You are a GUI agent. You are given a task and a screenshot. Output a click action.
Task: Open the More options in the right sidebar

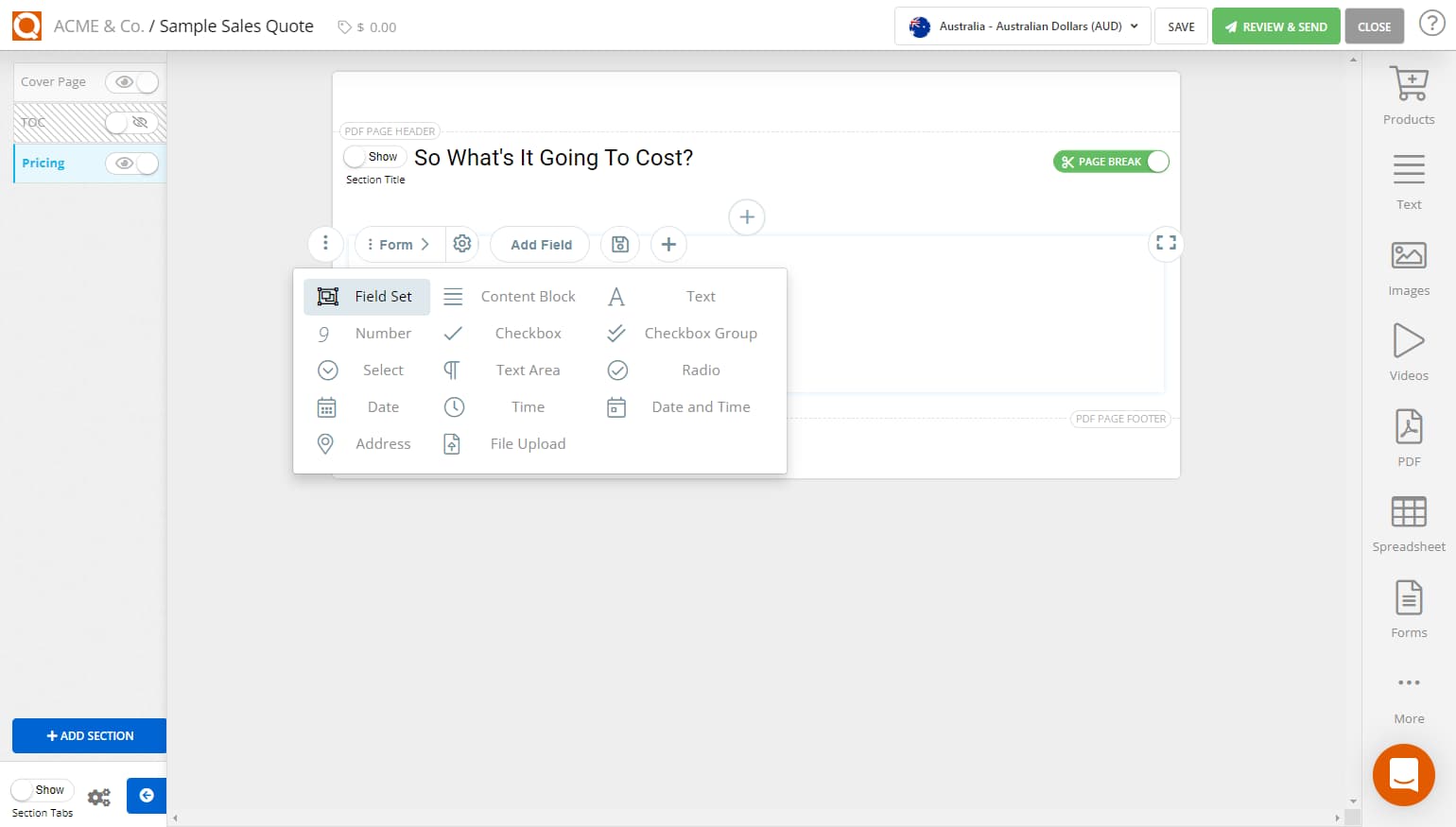click(1409, 690)
